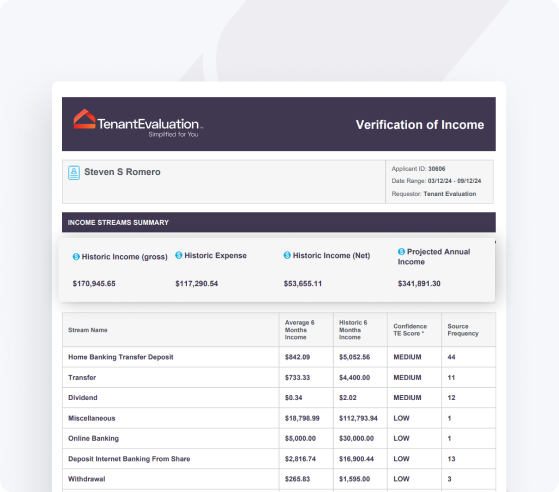Select the Transfer stream row name
Image resolution: width=559 pixels, height=492 pixels.
[82, 378]
